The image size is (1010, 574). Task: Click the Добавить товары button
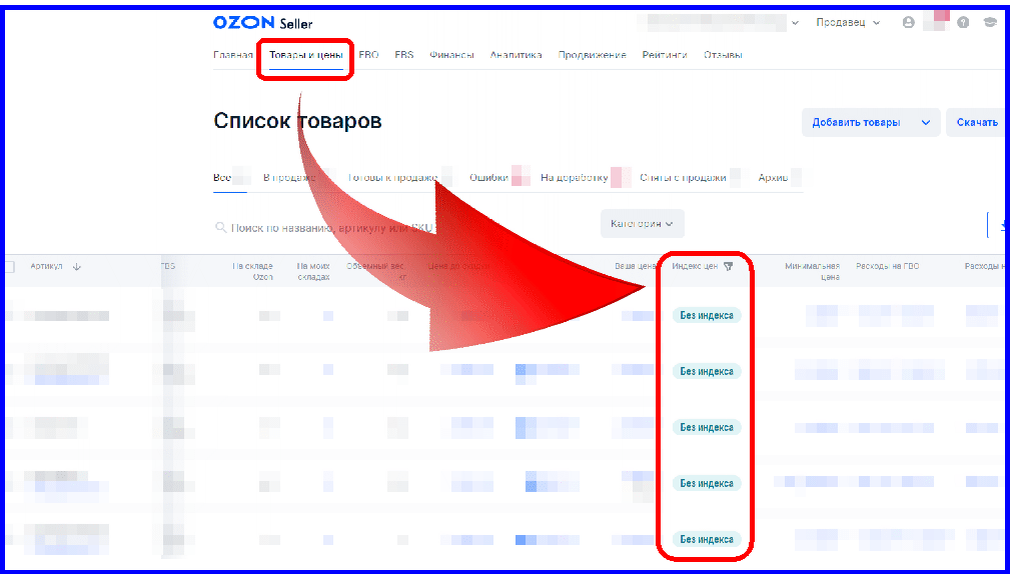coord(856,122)
